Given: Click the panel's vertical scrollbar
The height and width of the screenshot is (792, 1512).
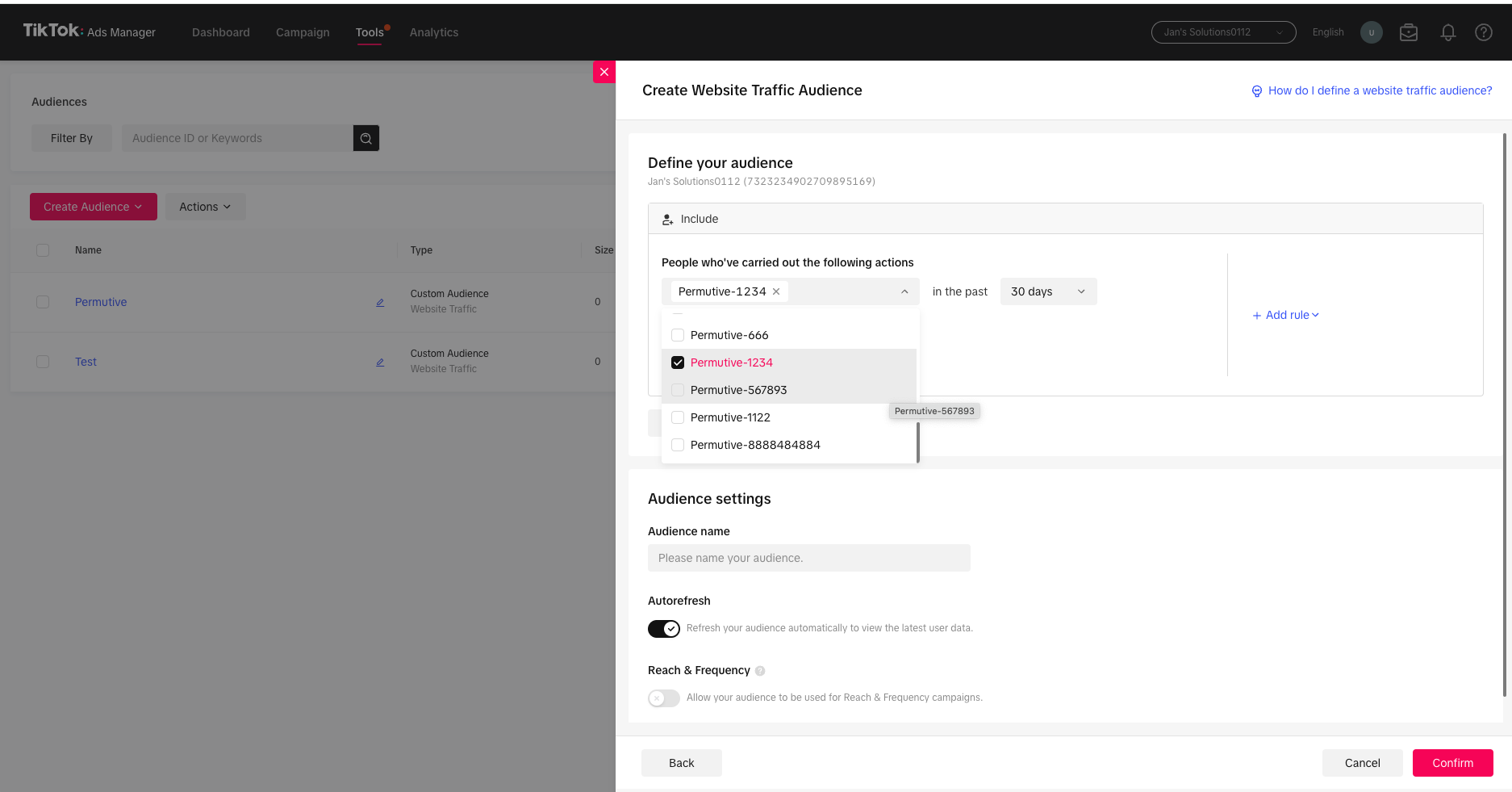Looking at the screenshot, I should click(1505, 415).
